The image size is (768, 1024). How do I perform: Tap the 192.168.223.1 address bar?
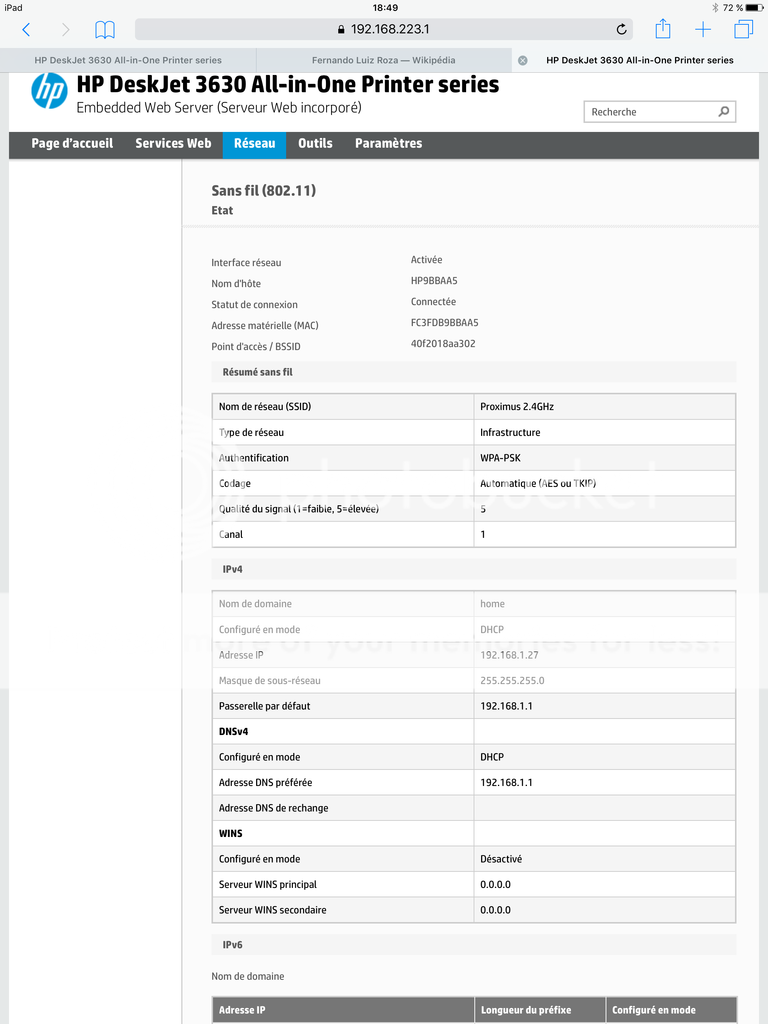383,29
